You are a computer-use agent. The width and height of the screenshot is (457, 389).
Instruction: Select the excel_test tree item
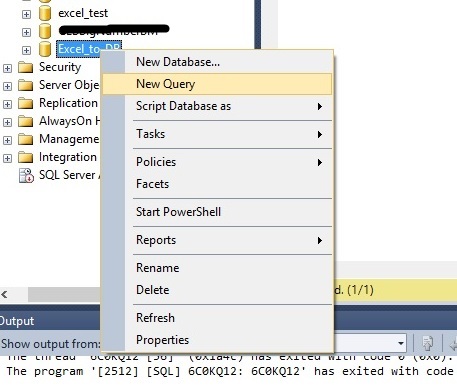click(83, 13)
